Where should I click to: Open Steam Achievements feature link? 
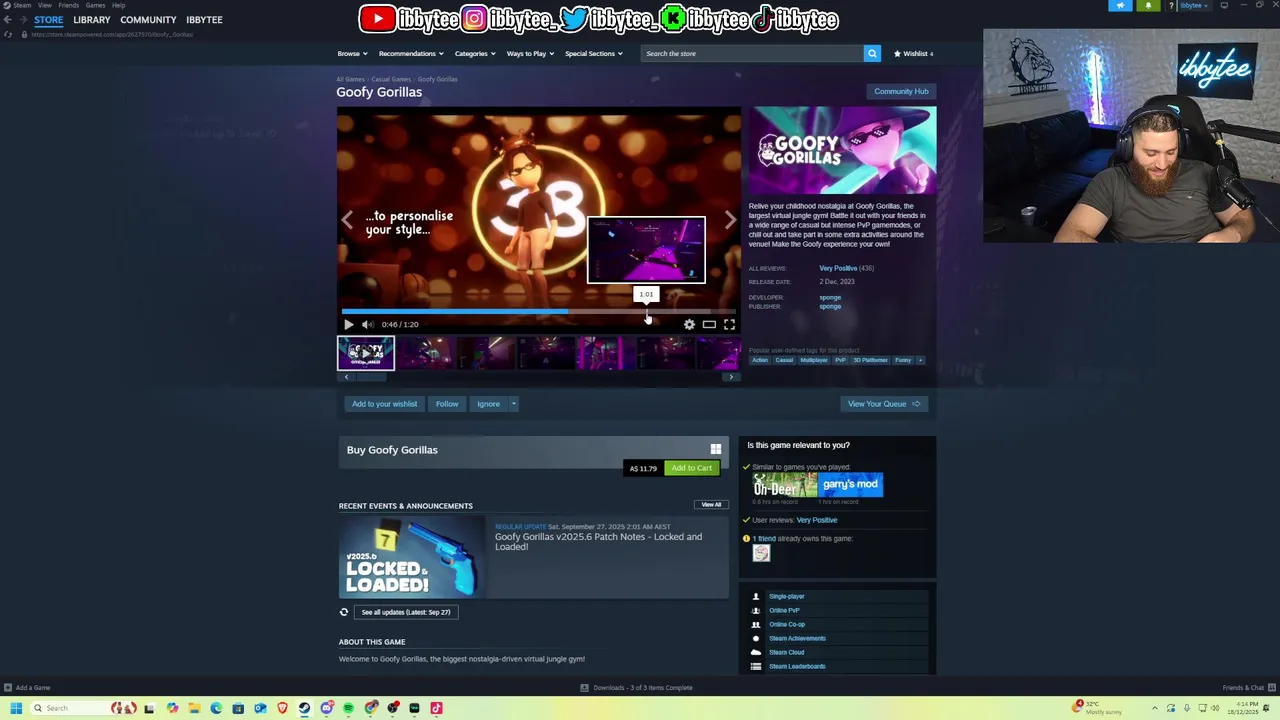(x=797, y=638)
